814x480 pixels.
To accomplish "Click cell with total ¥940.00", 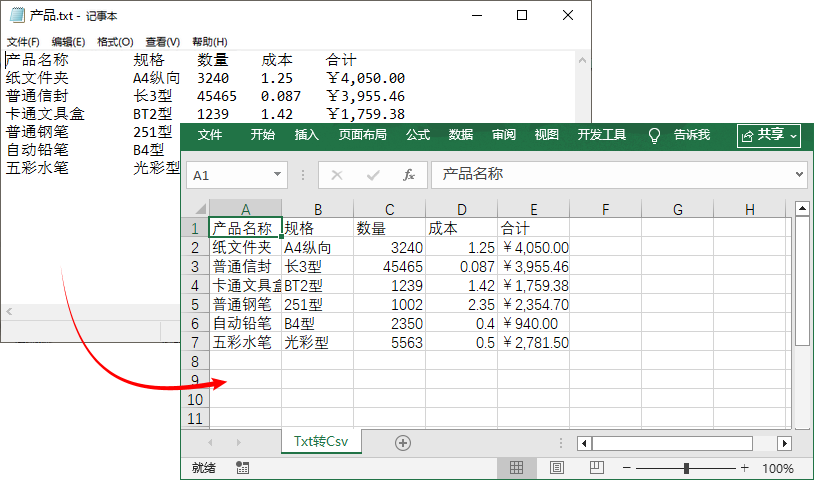I will click(534, 324).
